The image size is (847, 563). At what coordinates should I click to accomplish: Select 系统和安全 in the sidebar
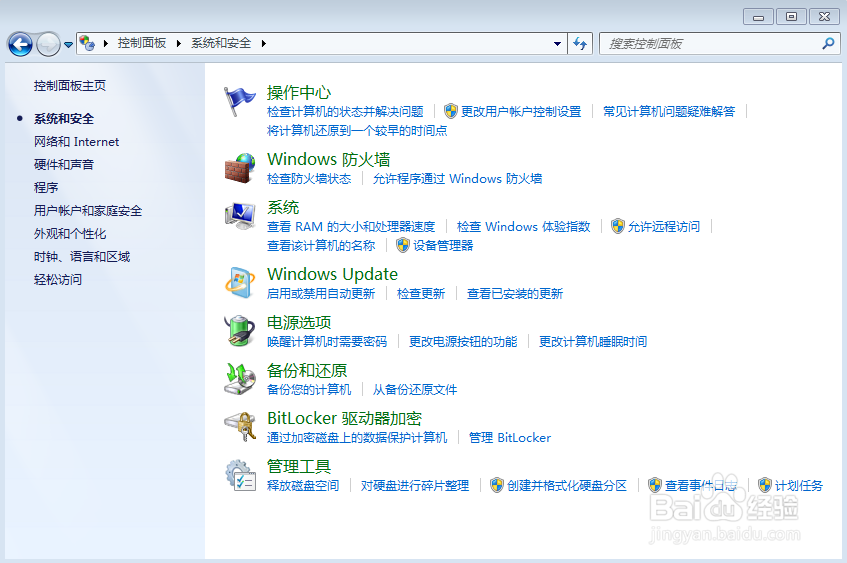64,118
